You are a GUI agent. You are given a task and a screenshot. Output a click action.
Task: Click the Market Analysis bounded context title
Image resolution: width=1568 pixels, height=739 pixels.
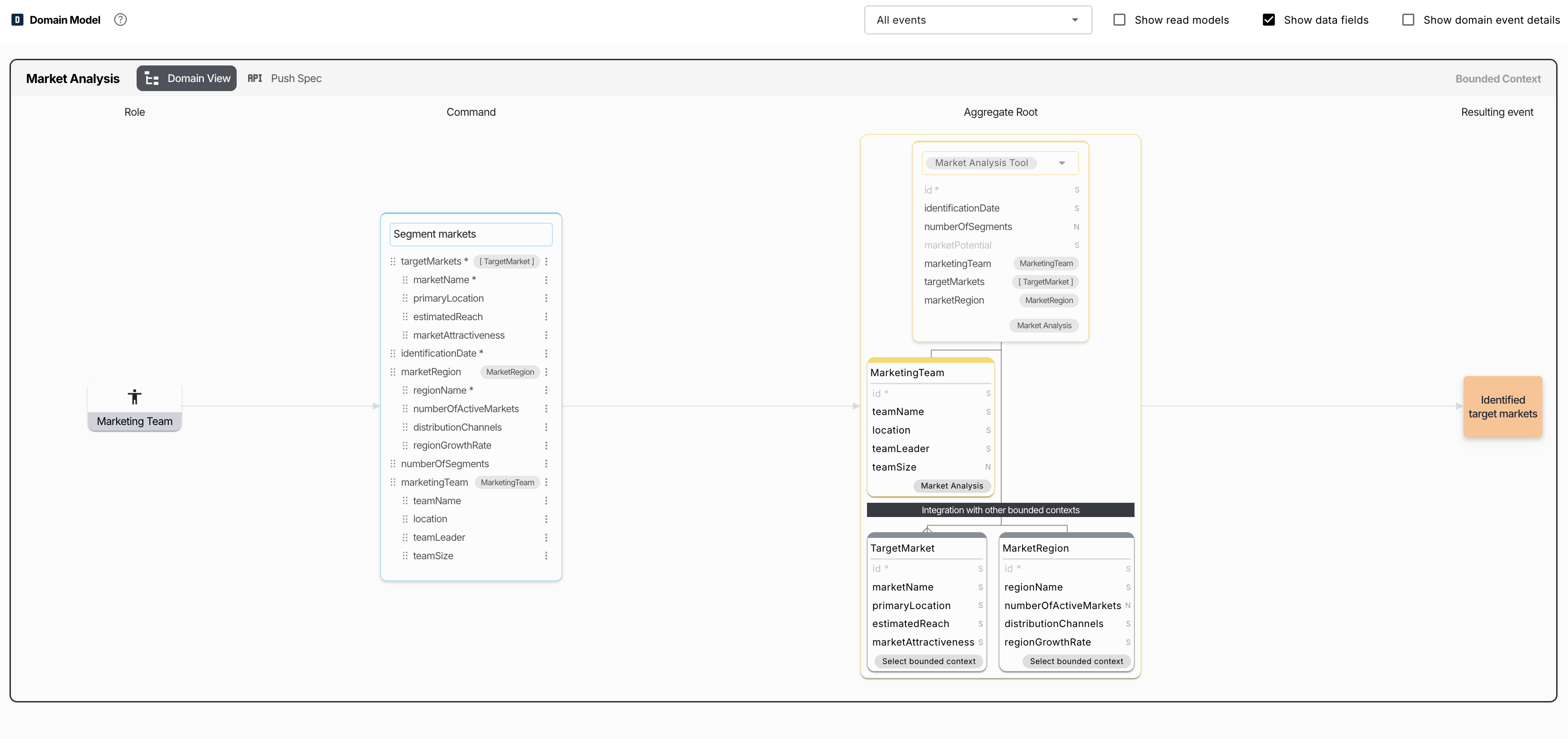click(73, 79)
